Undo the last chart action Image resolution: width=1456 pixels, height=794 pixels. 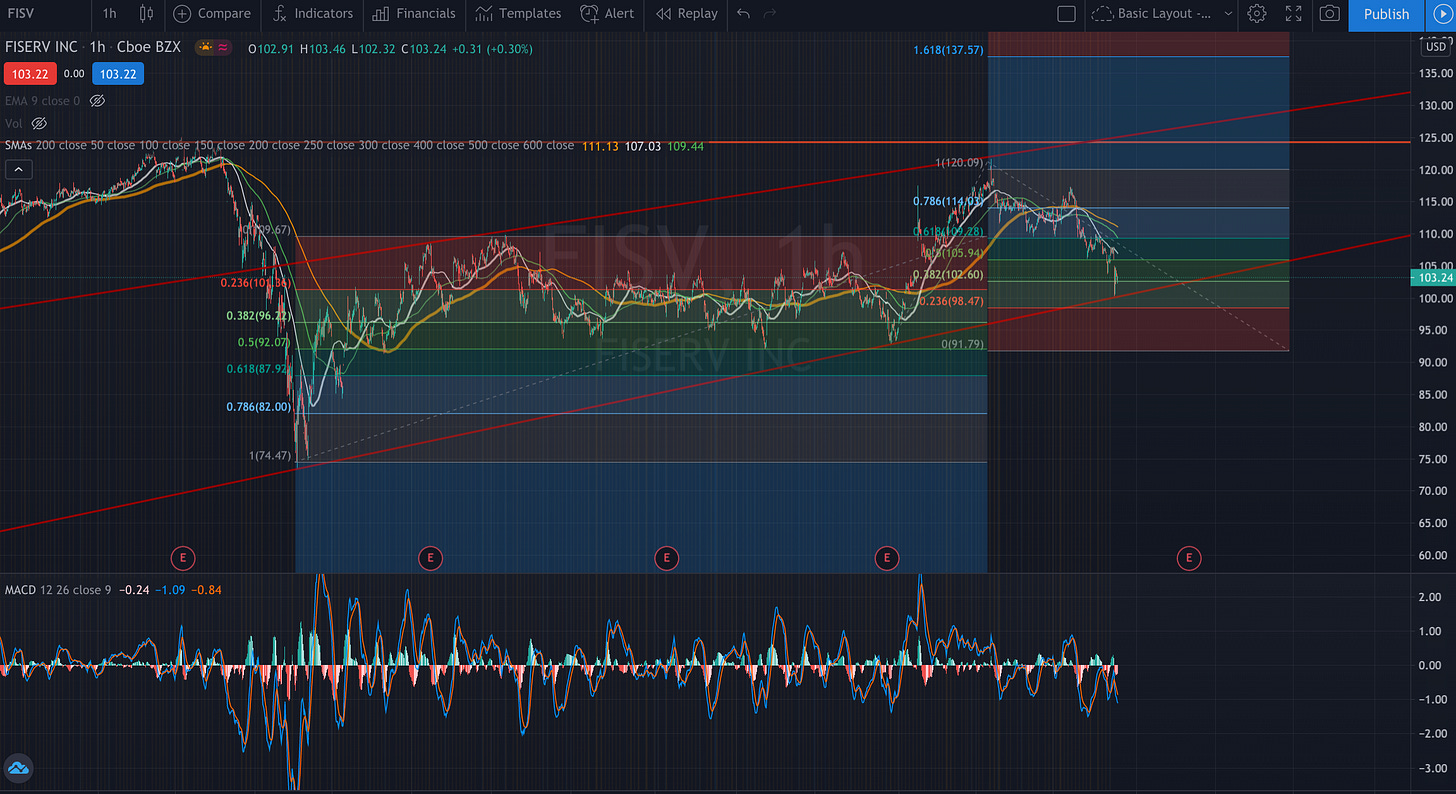coord(743,14)
